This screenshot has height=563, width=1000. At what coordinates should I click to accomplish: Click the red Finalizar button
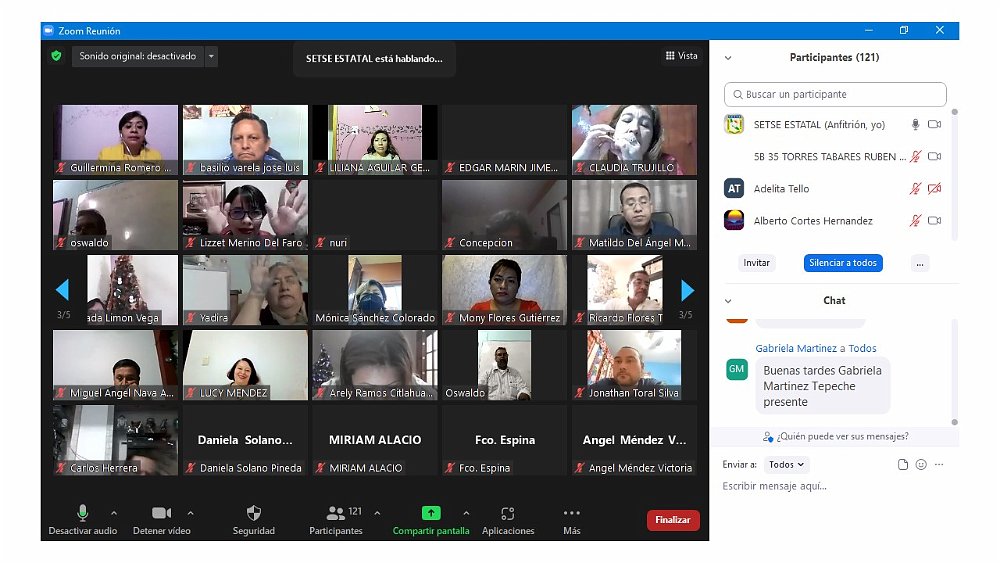pyautogui.click(x=673, y=520)
